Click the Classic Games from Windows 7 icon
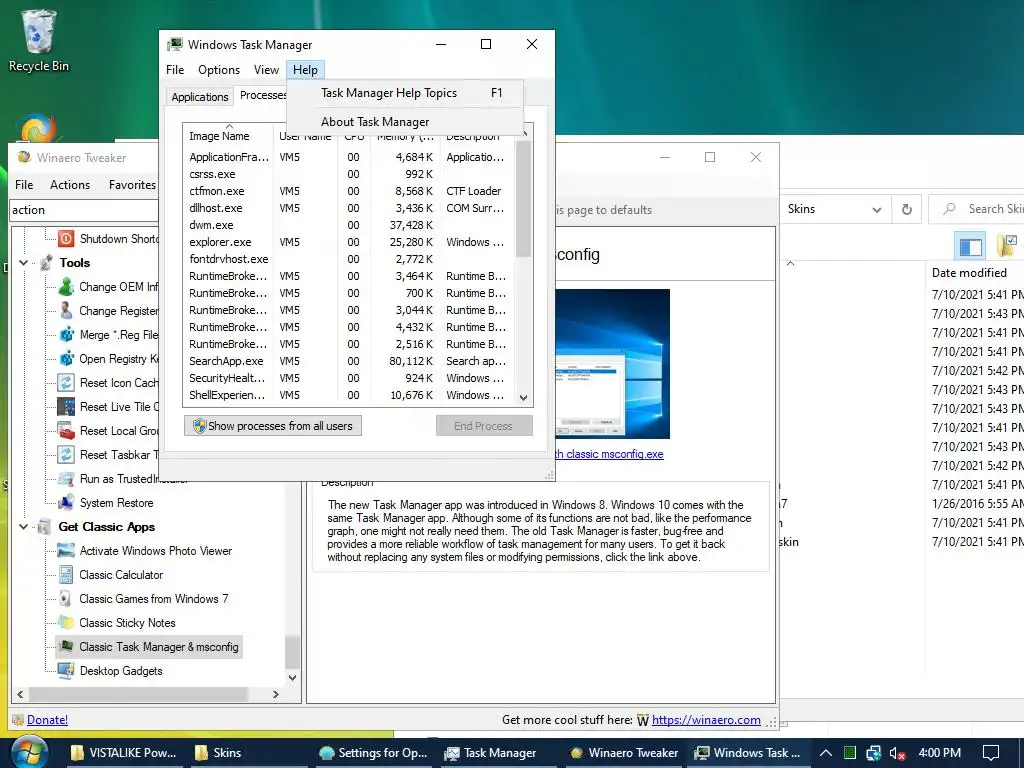1024x768 pixels. click(66, 599)
